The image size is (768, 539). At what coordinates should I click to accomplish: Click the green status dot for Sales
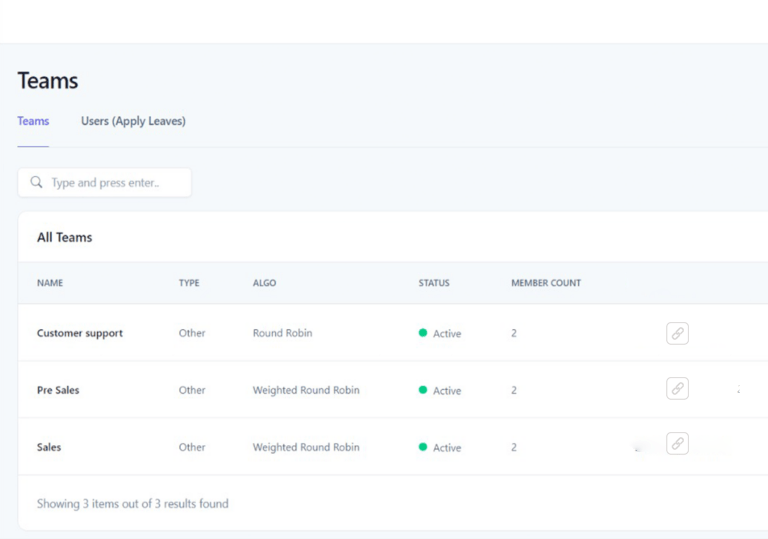coord(423,447)
